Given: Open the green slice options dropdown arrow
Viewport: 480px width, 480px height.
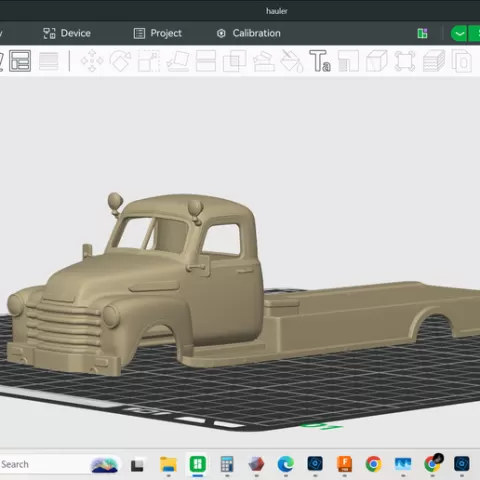Looking at the screenshot, I should (x=459, y=33).
